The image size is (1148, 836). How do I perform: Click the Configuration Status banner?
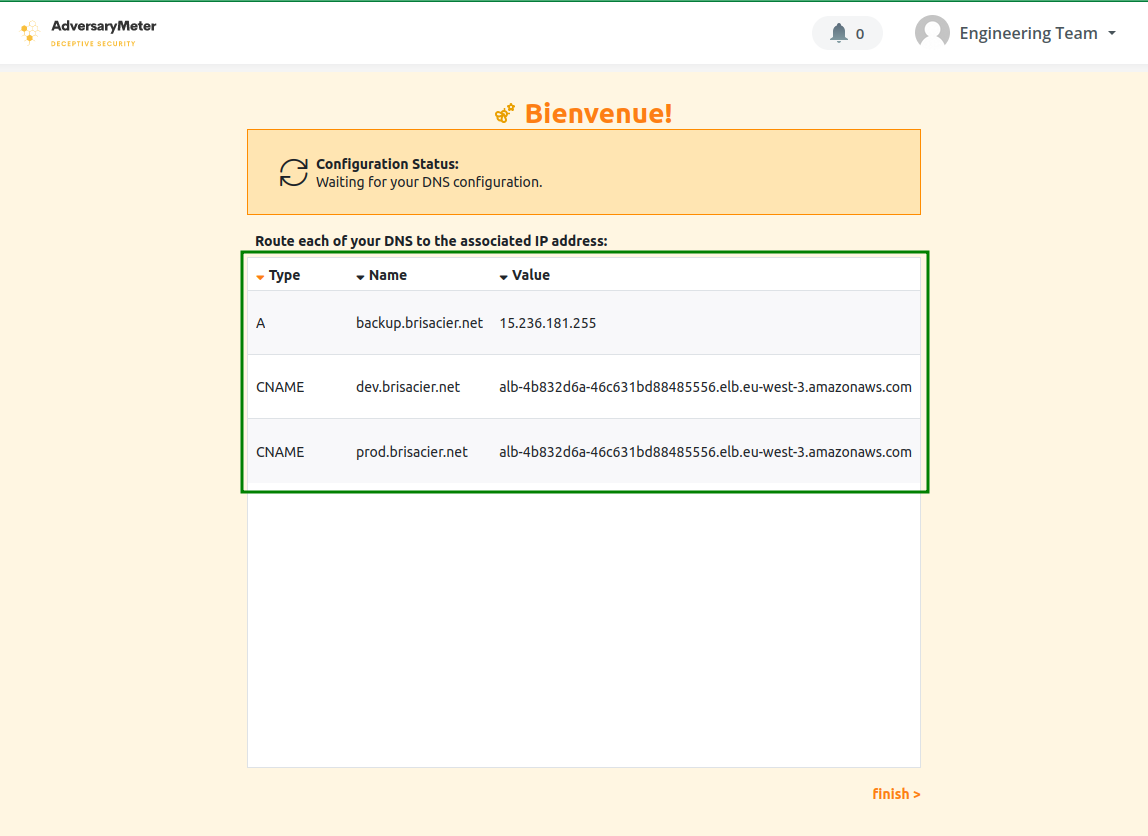click(584, 171)
